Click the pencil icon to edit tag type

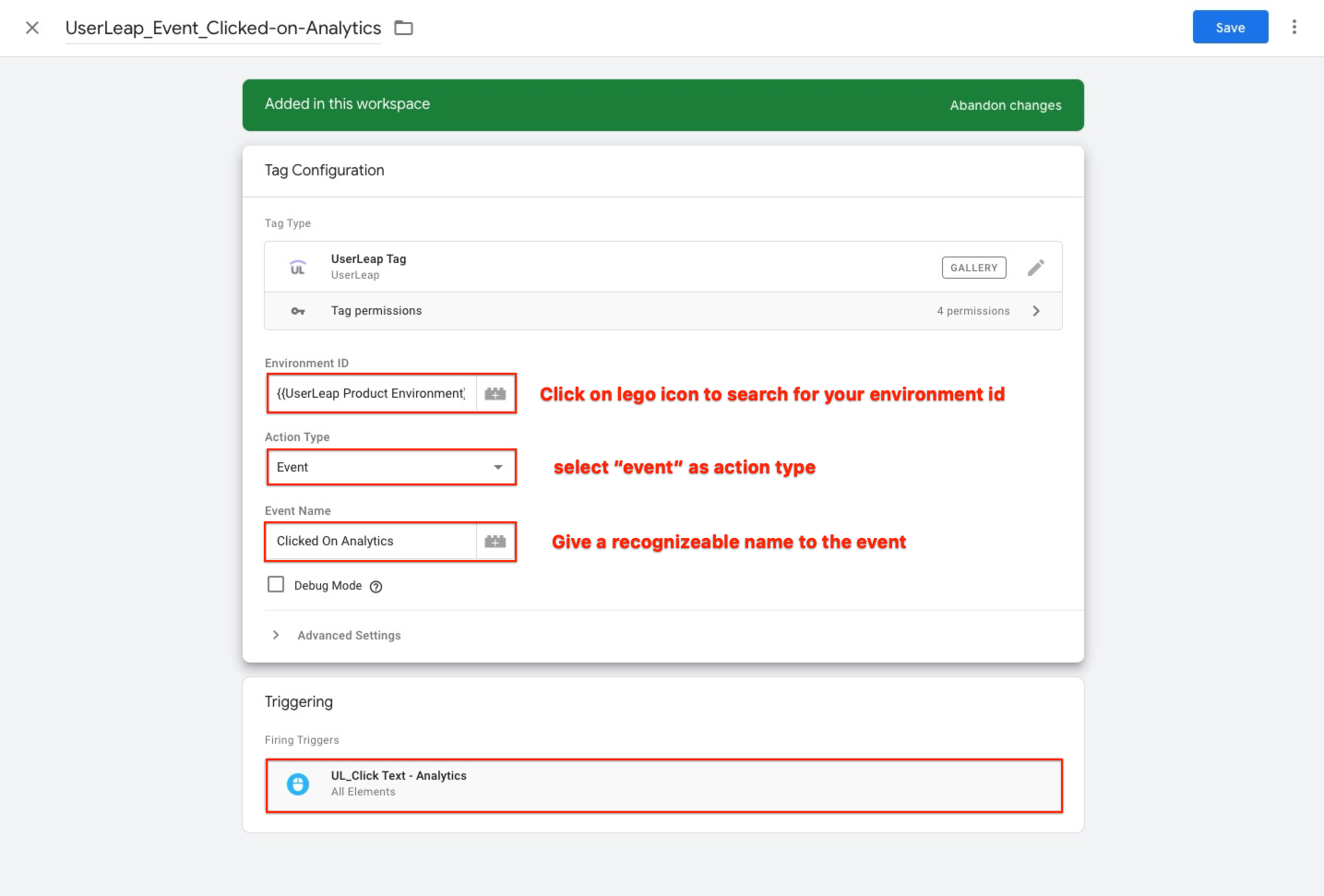1036,268
